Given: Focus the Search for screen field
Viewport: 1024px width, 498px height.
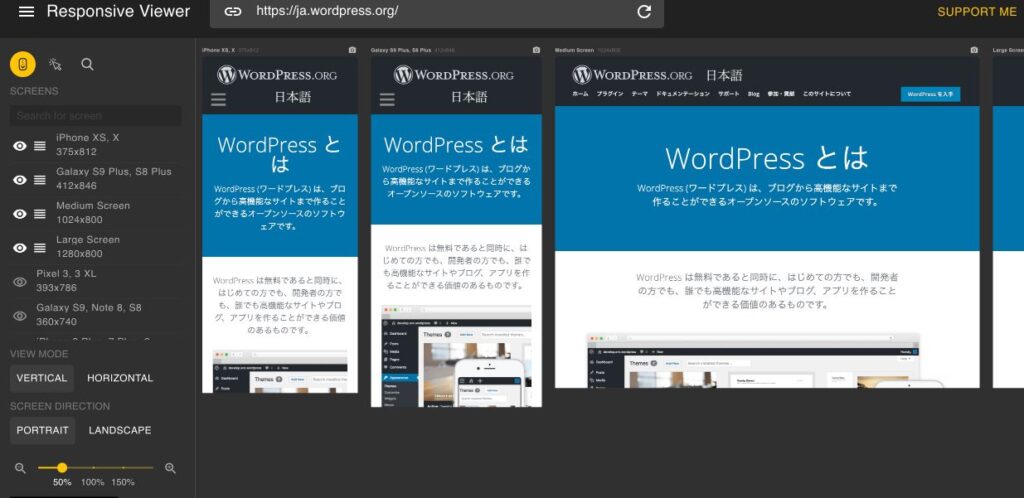Looking at the screenshot, I should point(95,116).
